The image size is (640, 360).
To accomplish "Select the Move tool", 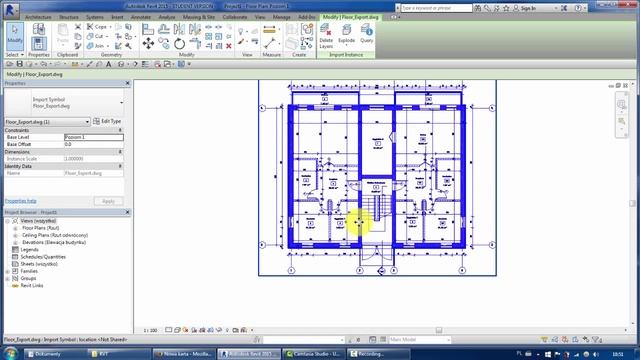I will 148,43.
